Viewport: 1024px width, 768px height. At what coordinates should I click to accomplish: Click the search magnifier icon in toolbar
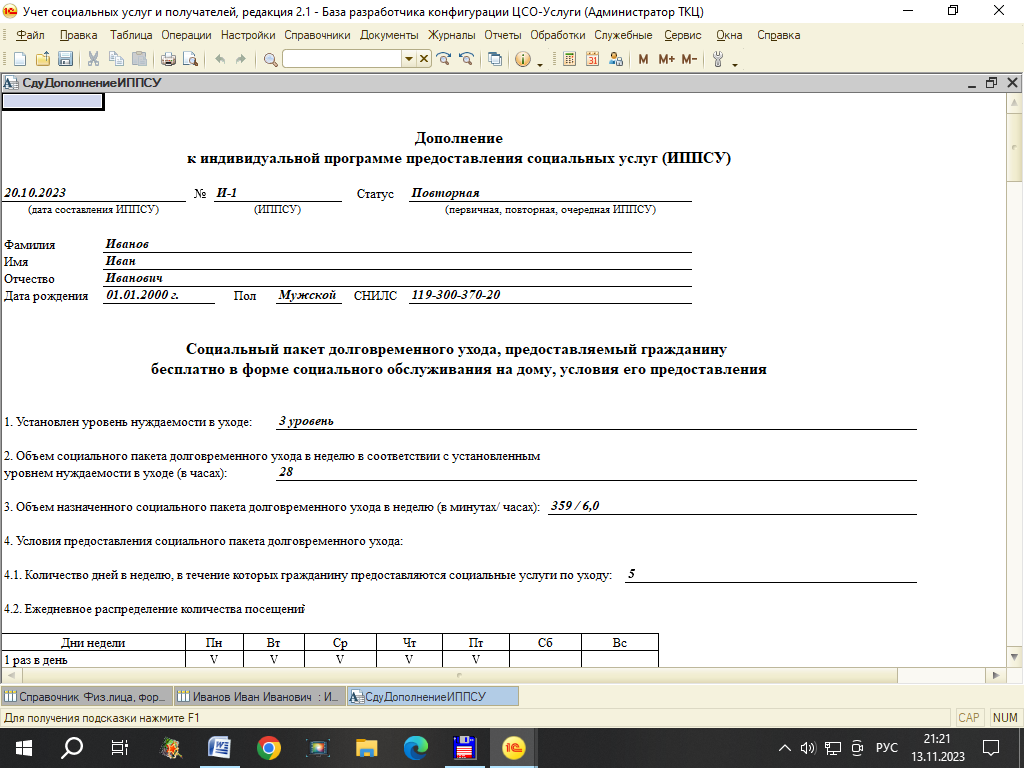coord(270,60)
